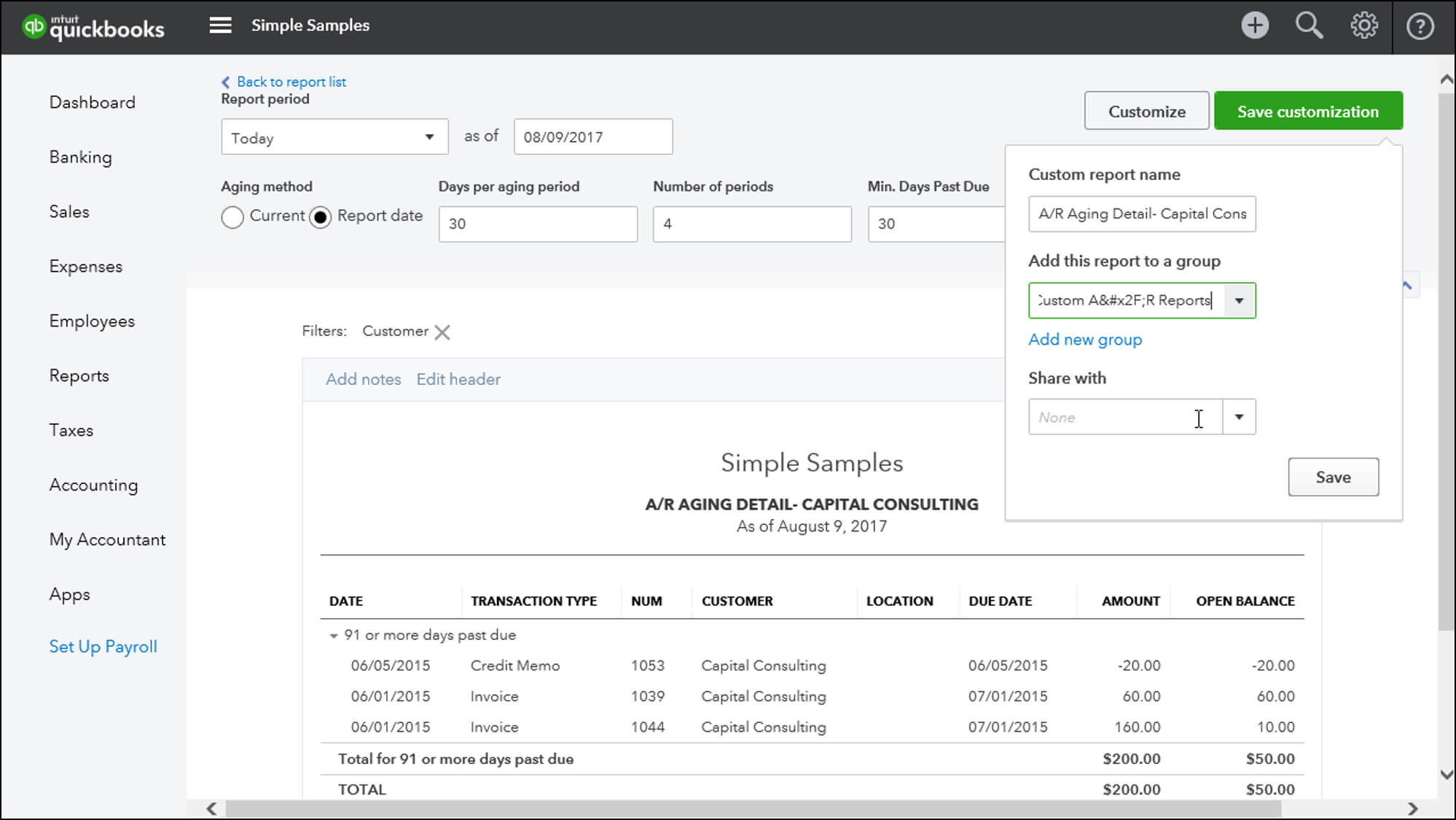Expand the Share with dropdown
1456x820 pixels.
coord(1239,417)
